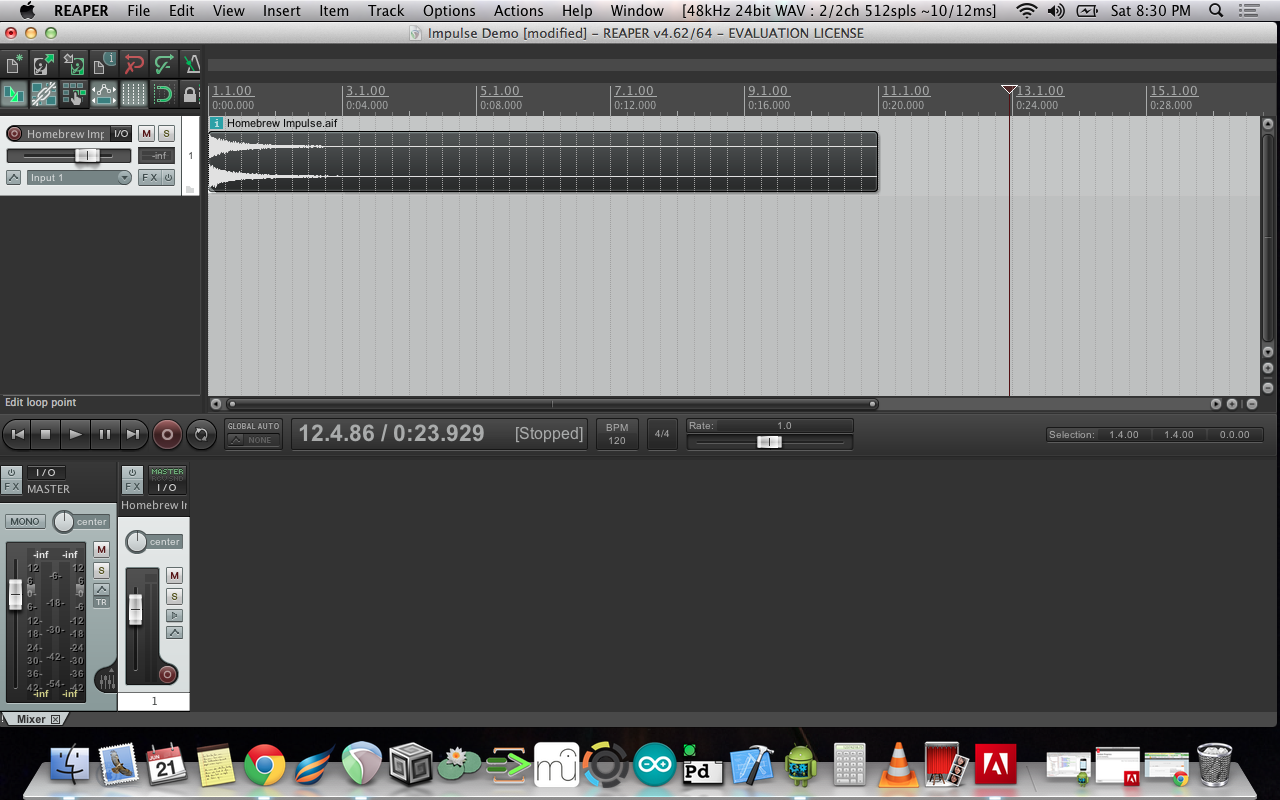Arm recording on Homebrew mixer strip
This screenshot has width=1280, height=800.
pos(167,675)
